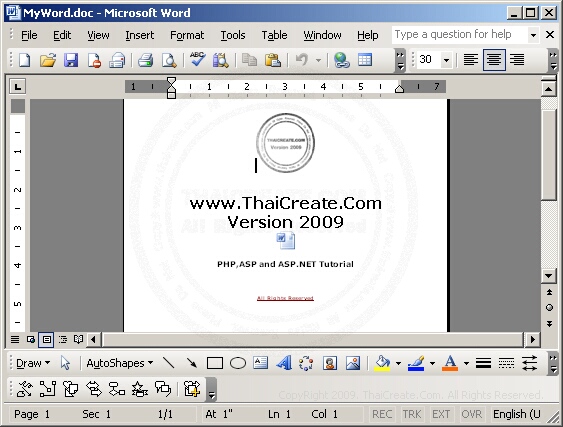Open Fill Color dropdown arrow
Image resolution: width=563 pixels, height=427 pixels.
pos(398,363)
